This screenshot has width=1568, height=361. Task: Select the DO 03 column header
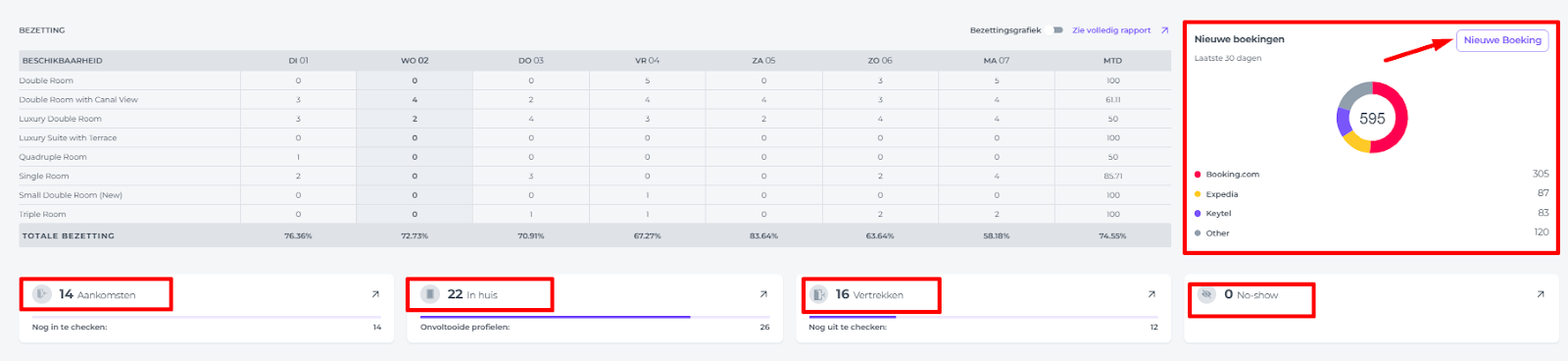click(x=531, y=61)
